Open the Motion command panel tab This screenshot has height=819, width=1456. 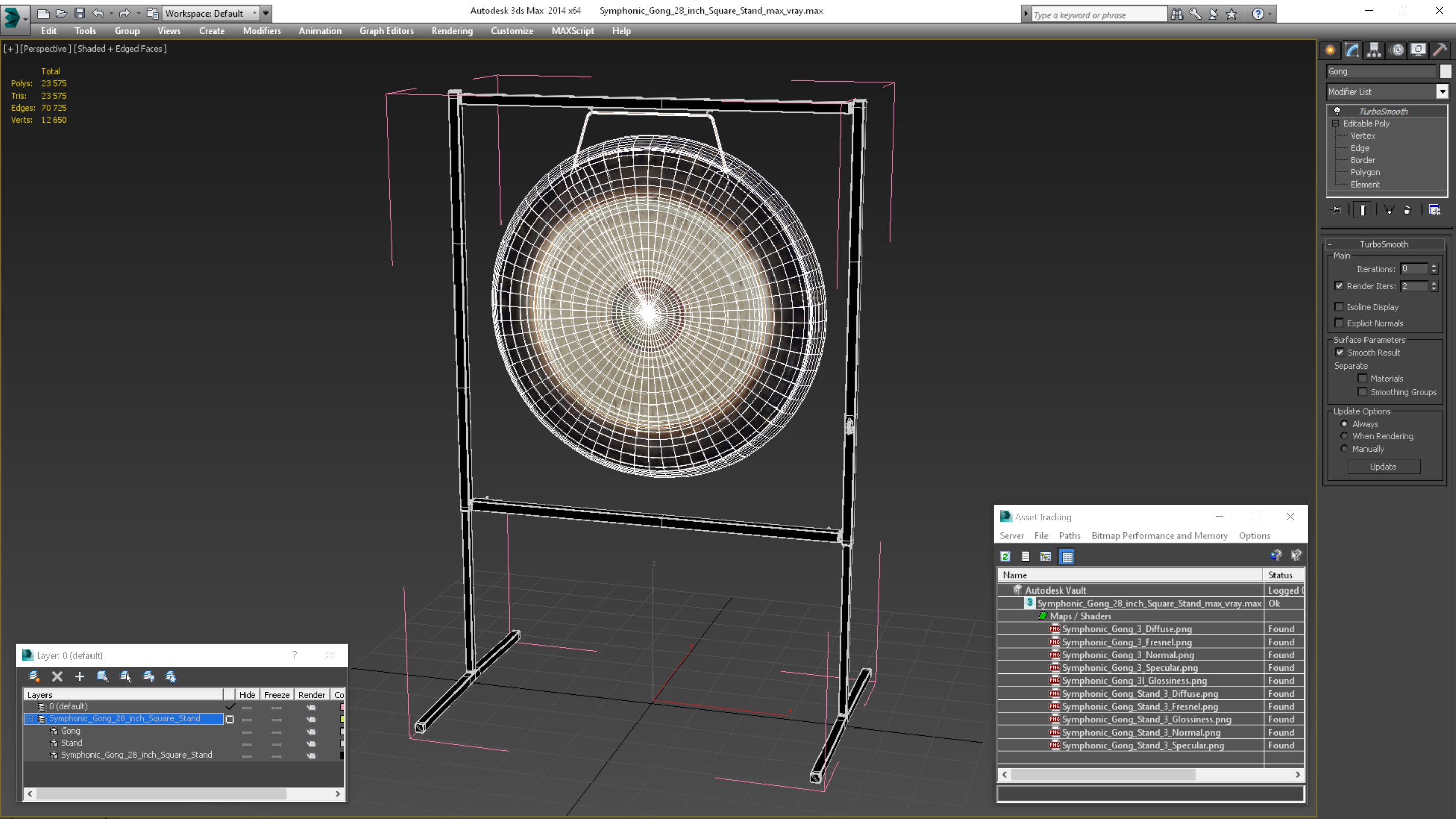pyautogui.click(x=1397, y=50)
